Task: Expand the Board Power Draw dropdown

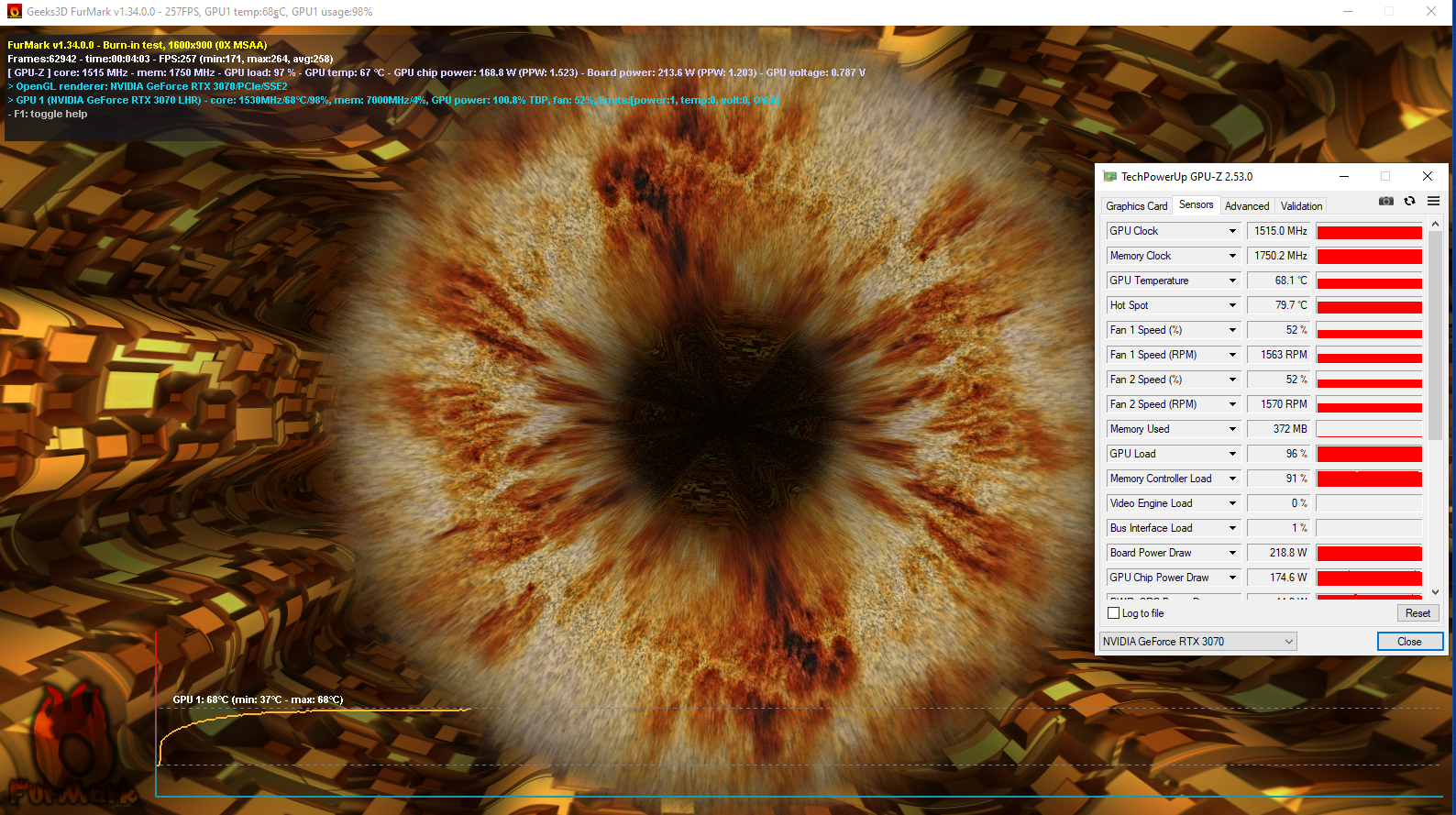Action: pyautogui.click(x=1232, y=553)
